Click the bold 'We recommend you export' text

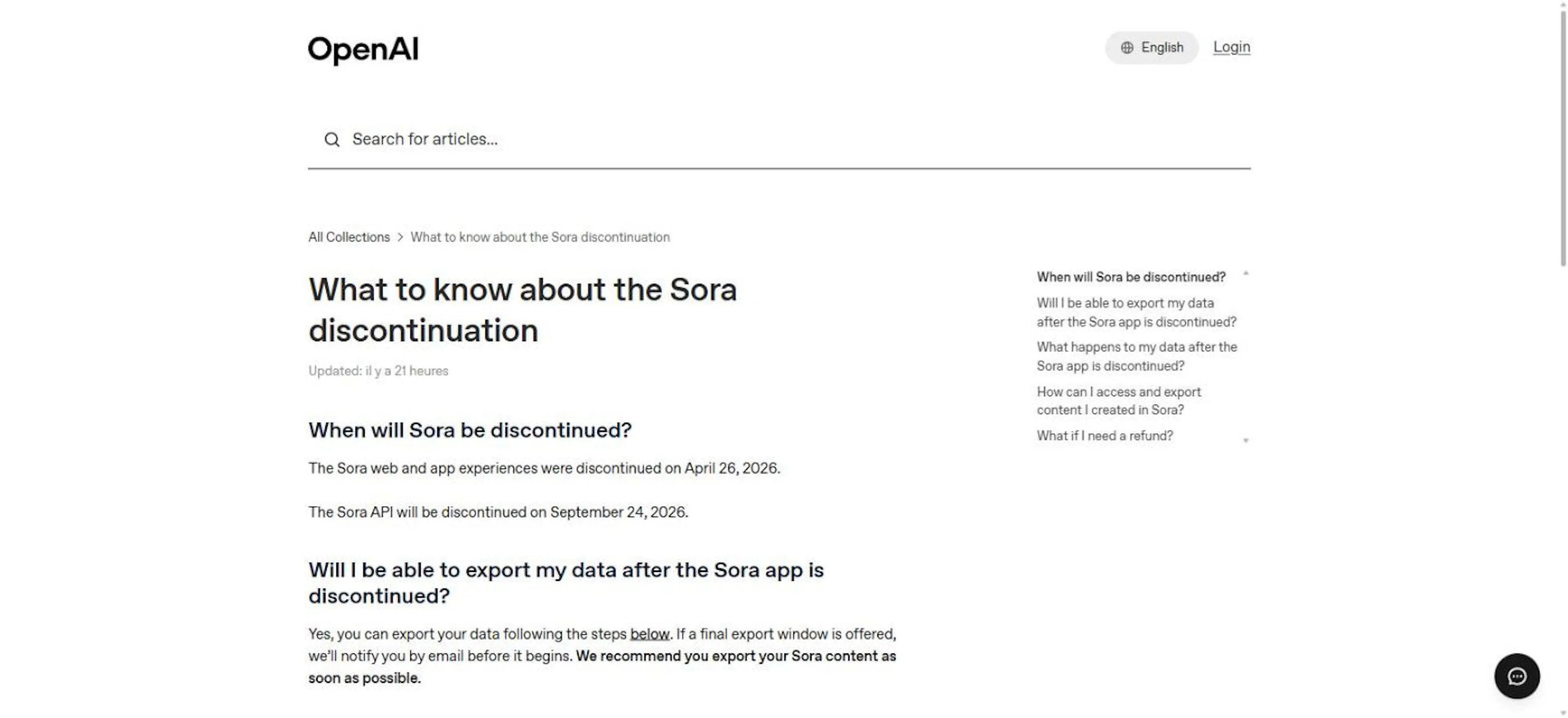[x=602, y=667]
